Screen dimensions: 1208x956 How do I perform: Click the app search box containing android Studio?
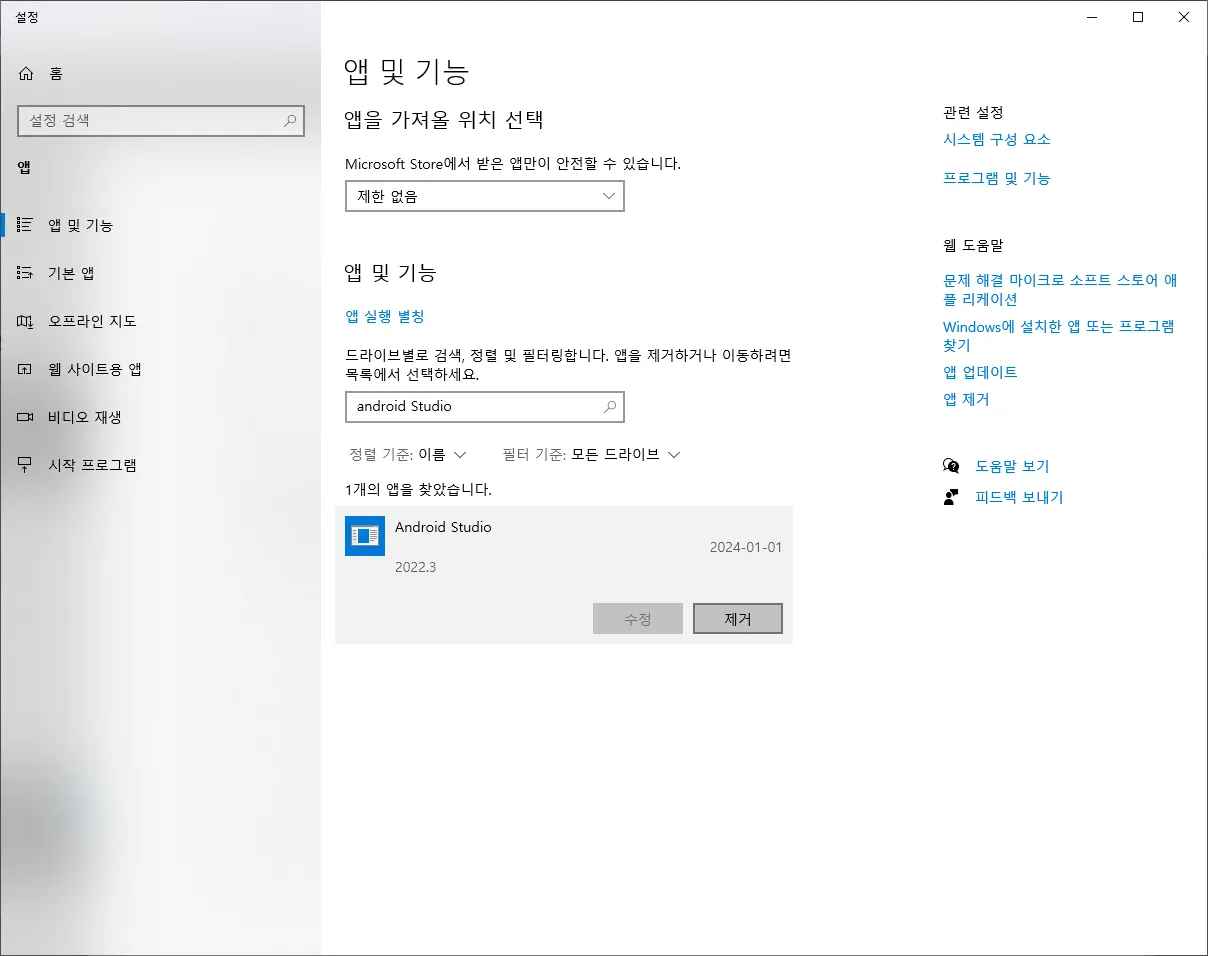click(x=485, y=407)
